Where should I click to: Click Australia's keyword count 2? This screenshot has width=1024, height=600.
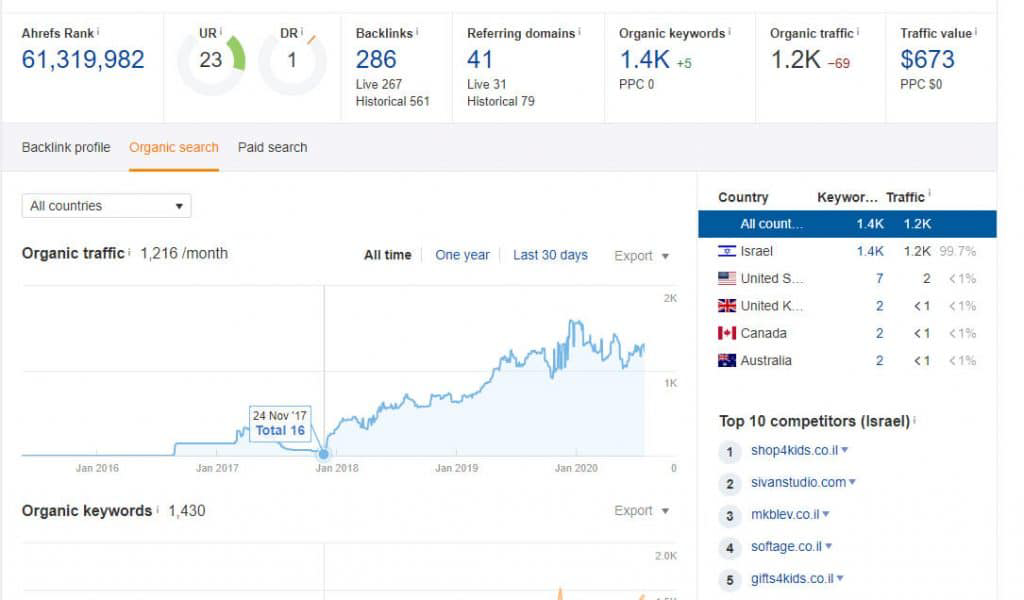pyautogui.click(x=880, y=361)
